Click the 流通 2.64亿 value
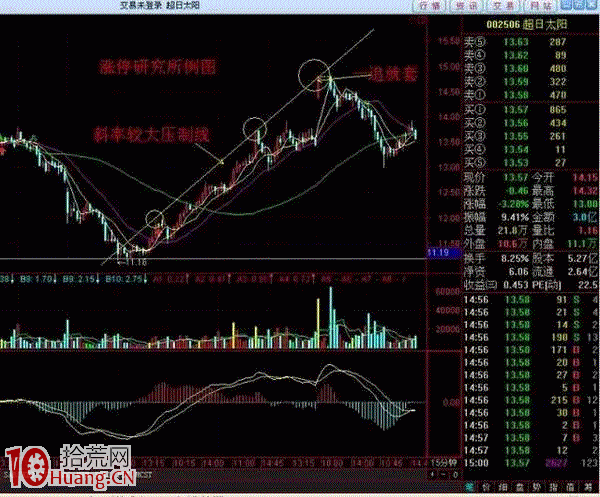600x497 pixels. [x=583, y=272]
